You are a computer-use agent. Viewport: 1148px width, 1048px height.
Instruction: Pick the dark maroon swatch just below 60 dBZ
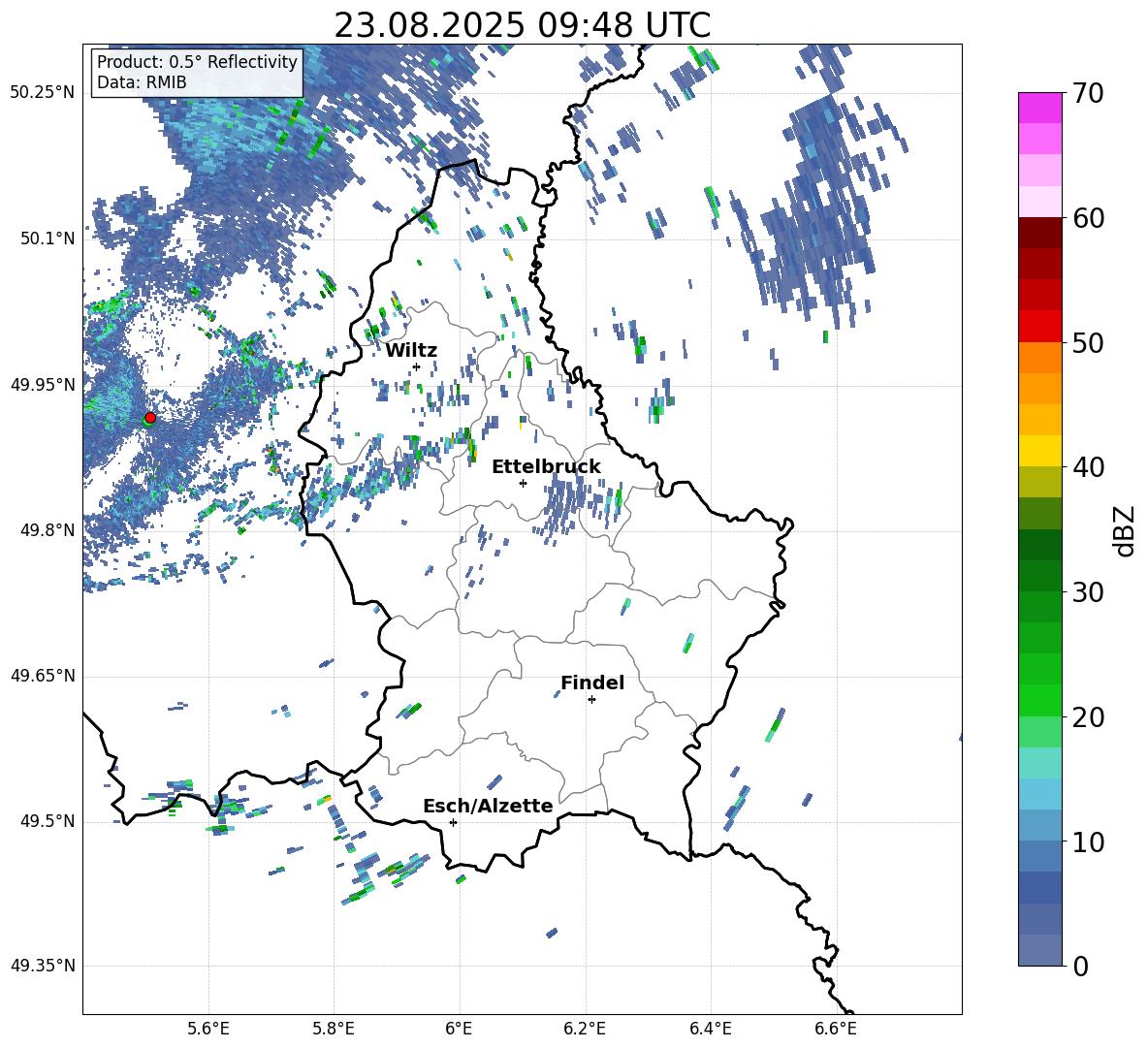1039,233
